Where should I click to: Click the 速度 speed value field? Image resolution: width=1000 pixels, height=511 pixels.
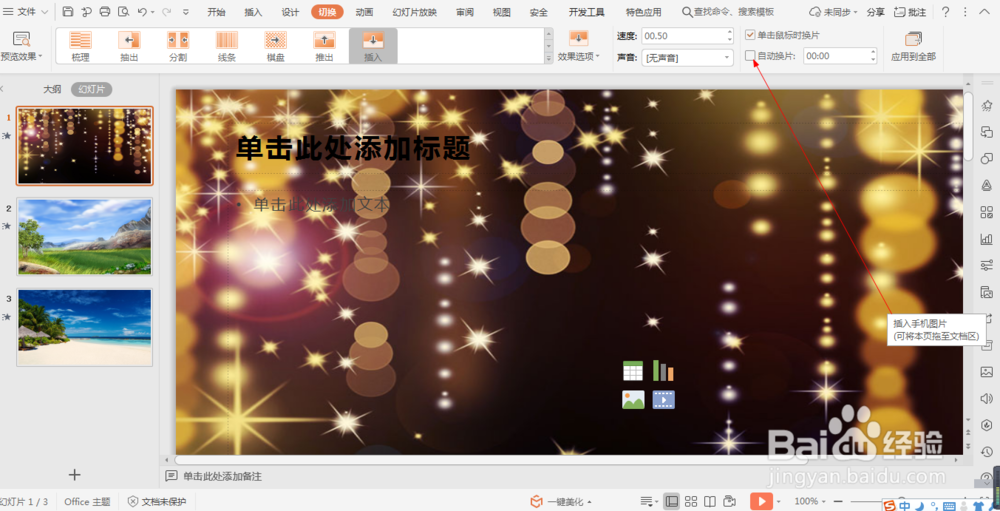(683, 36)
